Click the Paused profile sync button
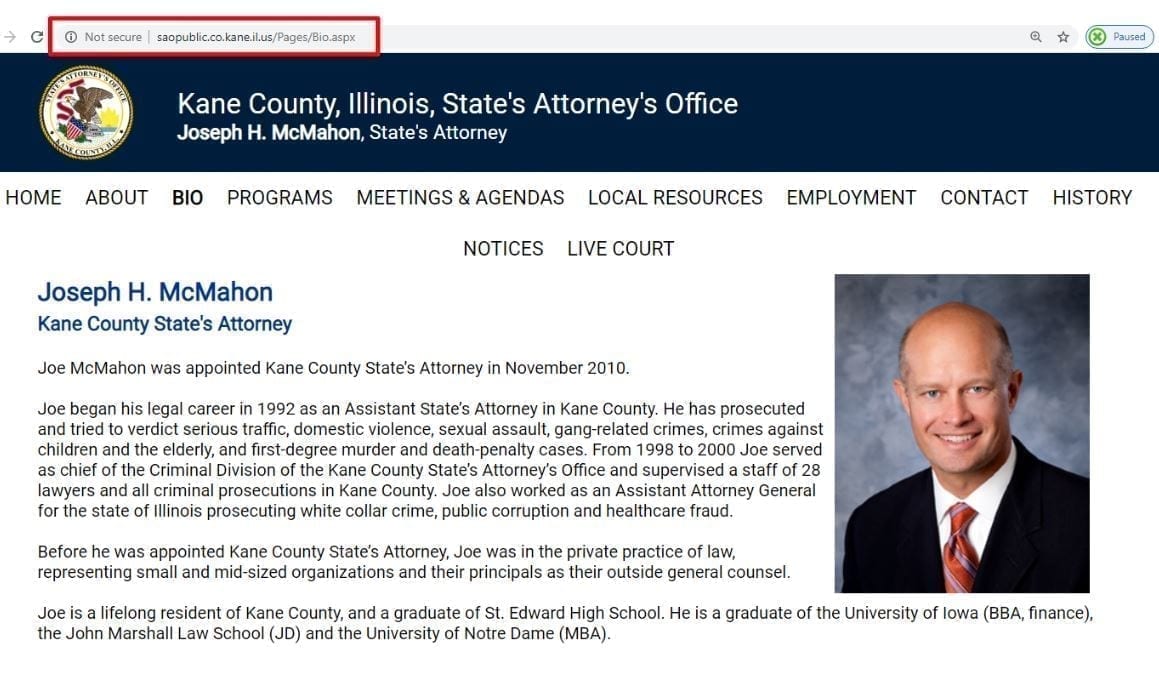The height and width of the screenshot is (693, 1159). 1119,37
